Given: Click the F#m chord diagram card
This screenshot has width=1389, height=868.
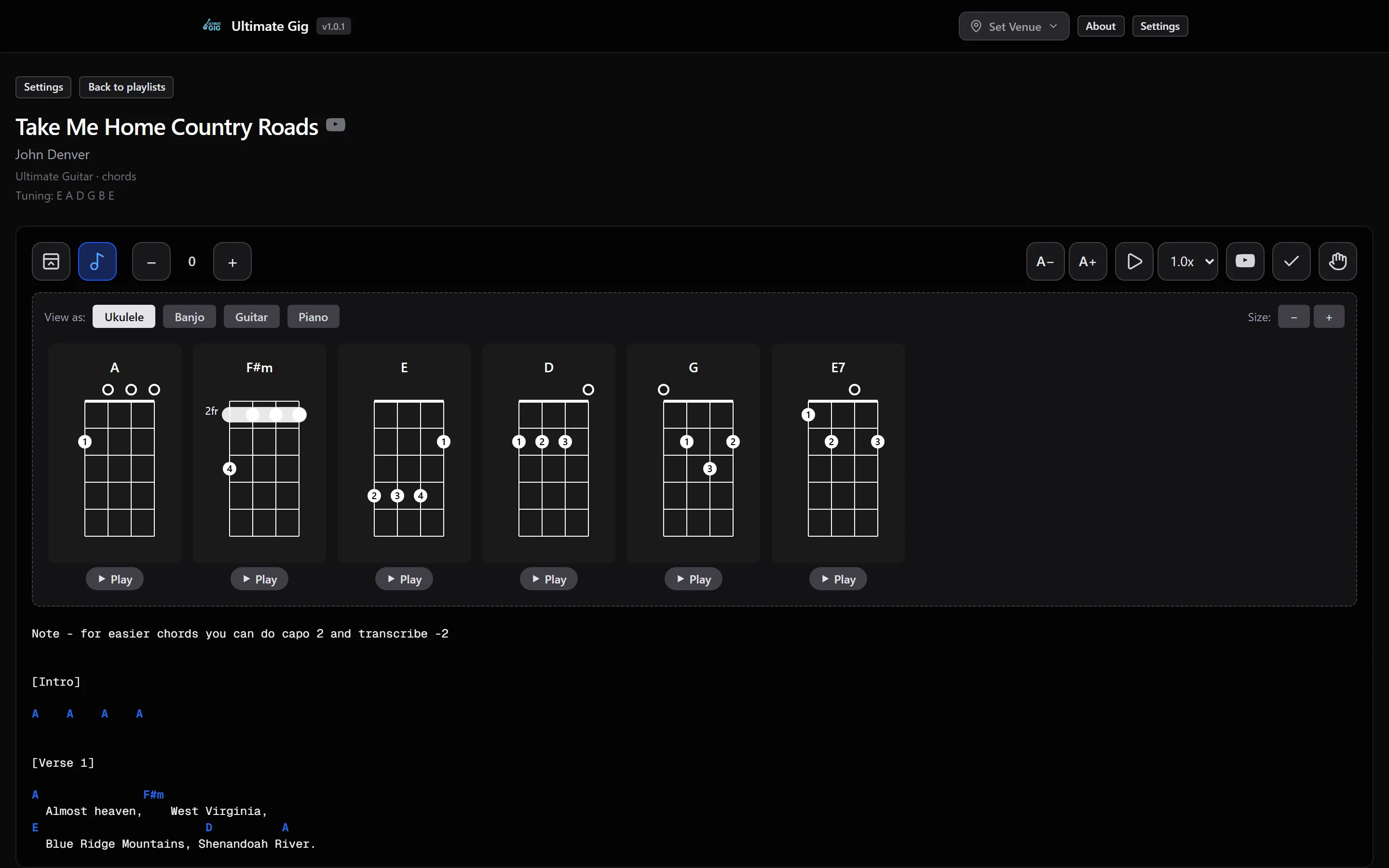Looking at the screenshot, I should point(259,453).
